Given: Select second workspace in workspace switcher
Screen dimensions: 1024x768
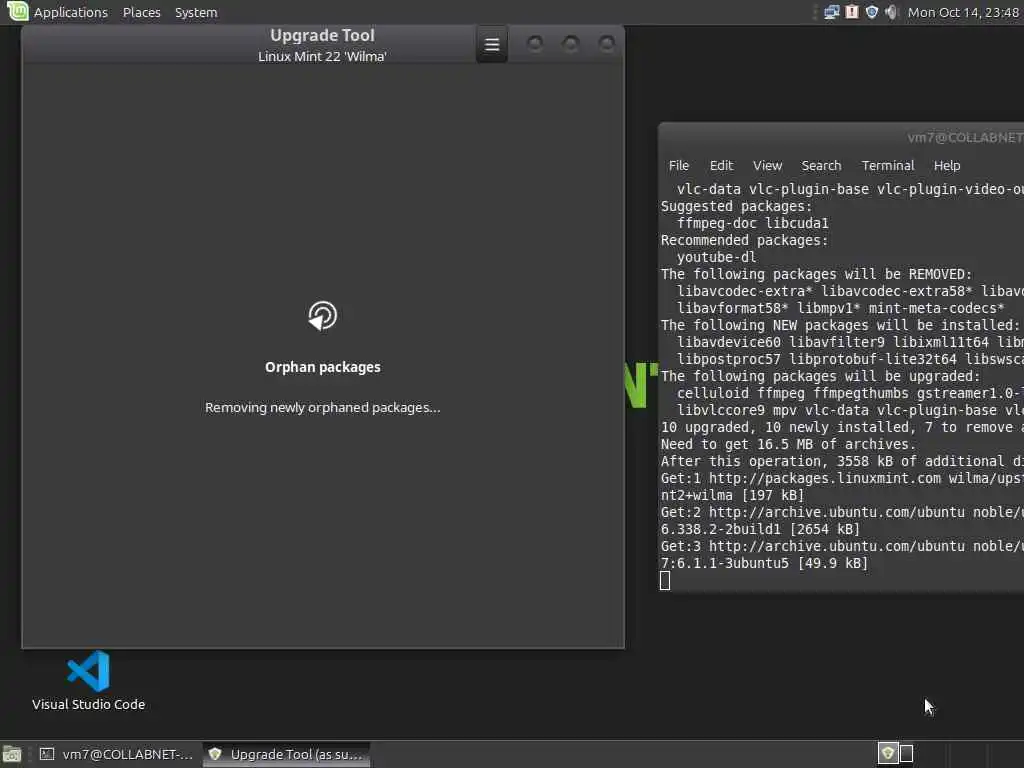Looking at the screenshot, I should coord(906,754).
